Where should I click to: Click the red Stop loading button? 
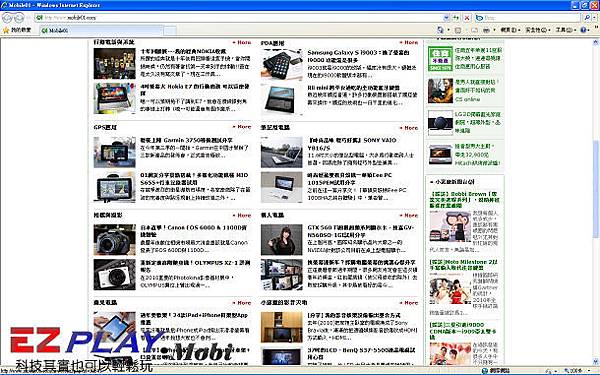466,18
